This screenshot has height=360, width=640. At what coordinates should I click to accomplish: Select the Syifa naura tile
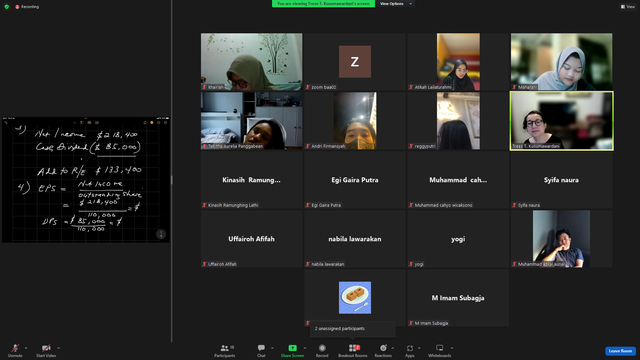561,180
